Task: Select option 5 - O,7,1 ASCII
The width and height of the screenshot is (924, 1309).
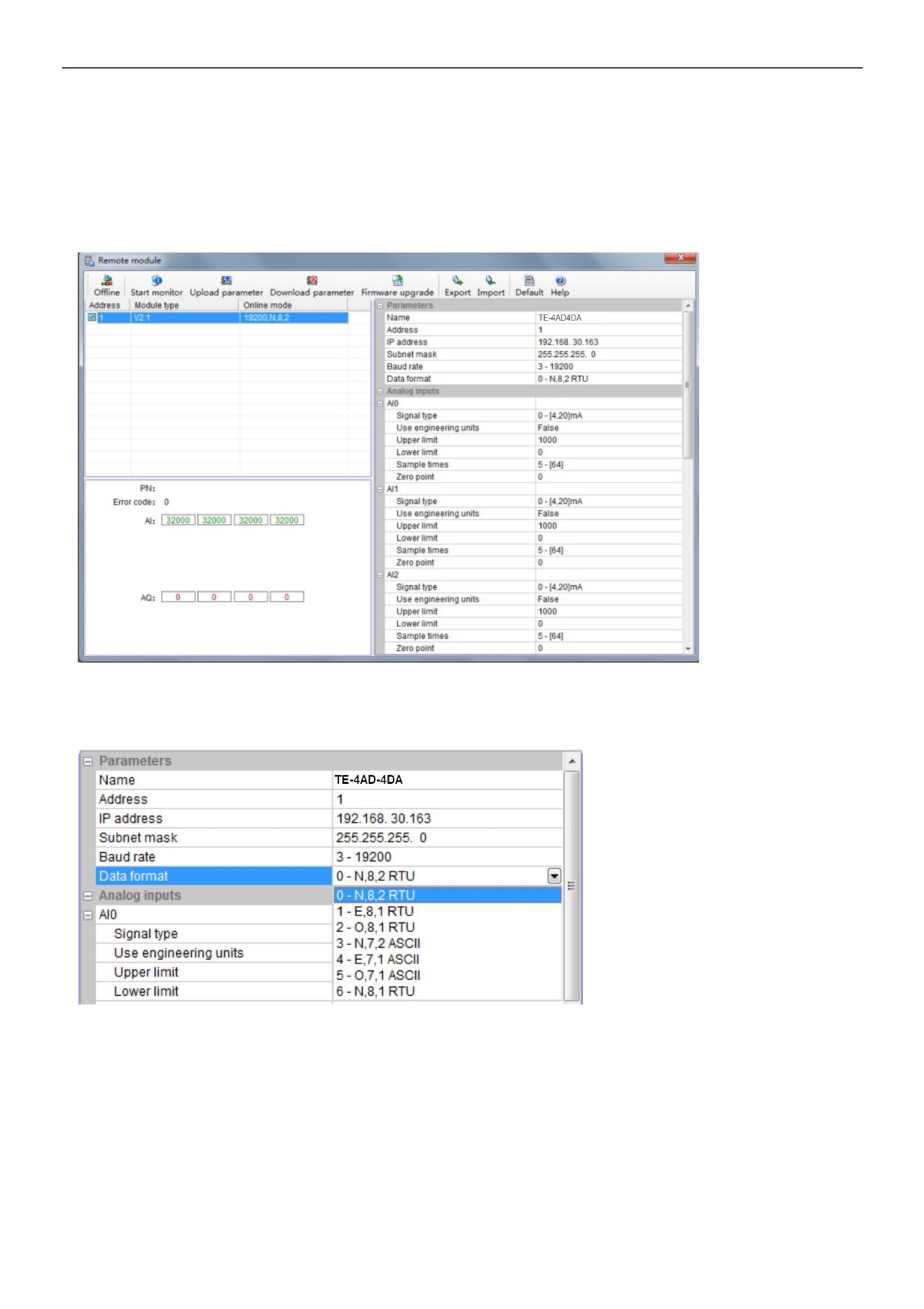Action: pyautogui.click(x=447, y=976)
